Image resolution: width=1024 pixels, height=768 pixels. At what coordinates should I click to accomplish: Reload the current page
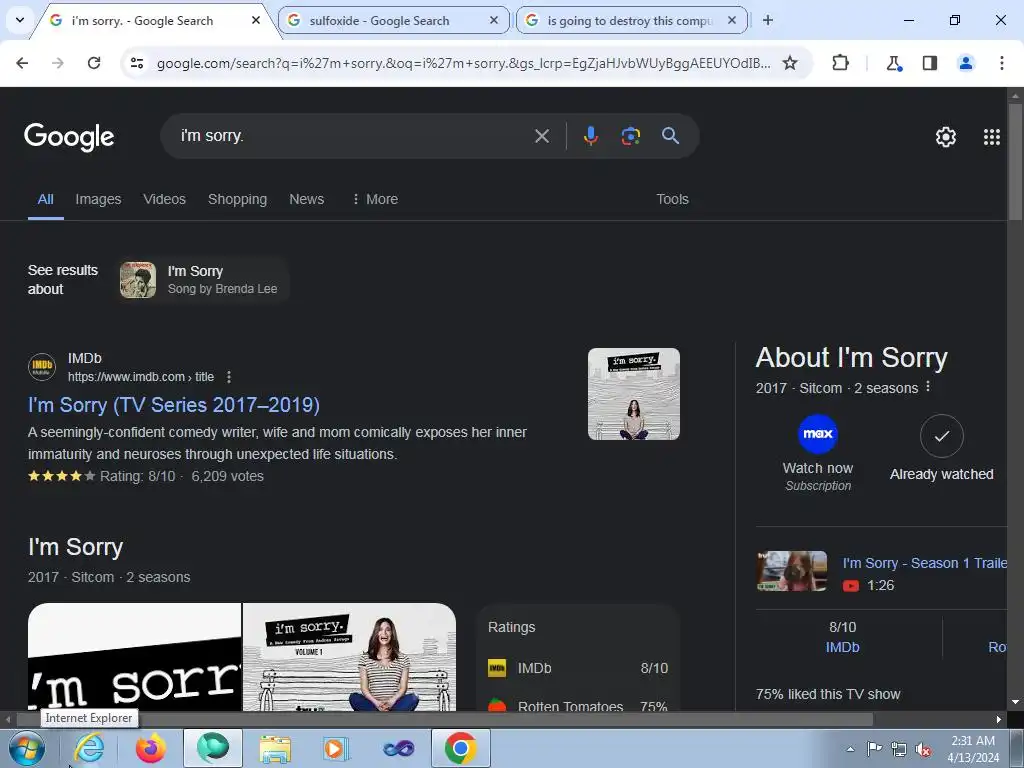[x=94, y=63]
